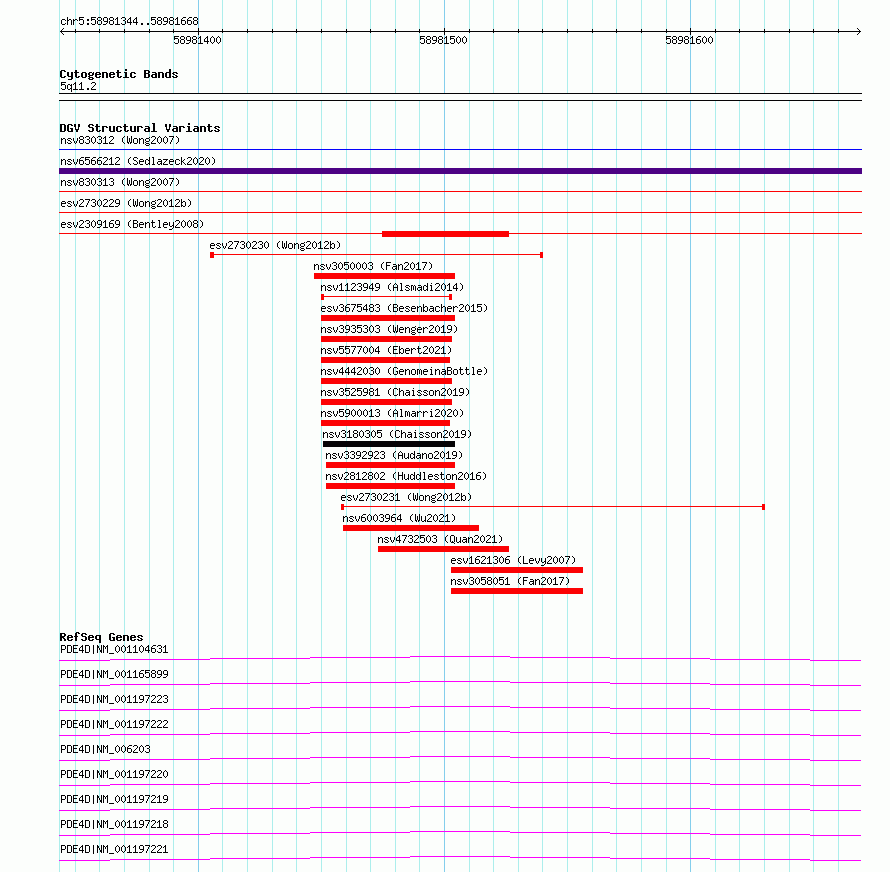The height and width of the screenshot is (872, 890).
Task: Open variant nsv4732503 (Quan2021)
Action: click(x=440, y=539)
